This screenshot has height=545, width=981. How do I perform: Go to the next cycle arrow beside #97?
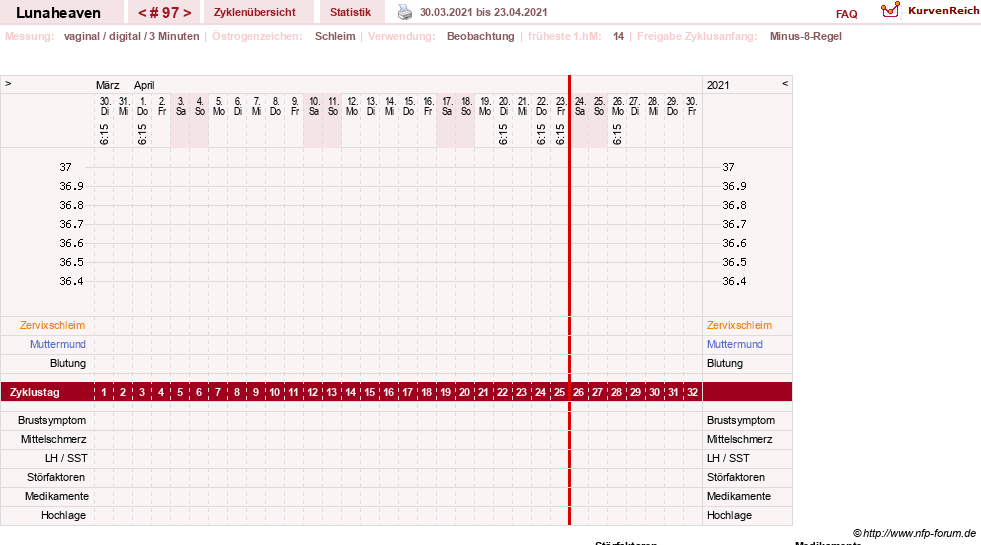(x=187, y=13)
